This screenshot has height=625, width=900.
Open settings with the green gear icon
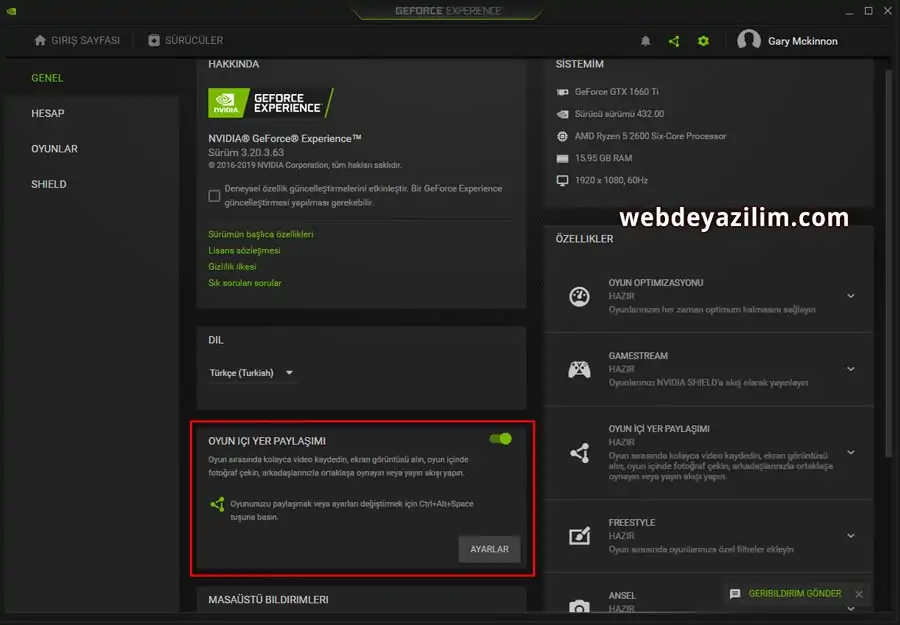[x=703, y=41]
